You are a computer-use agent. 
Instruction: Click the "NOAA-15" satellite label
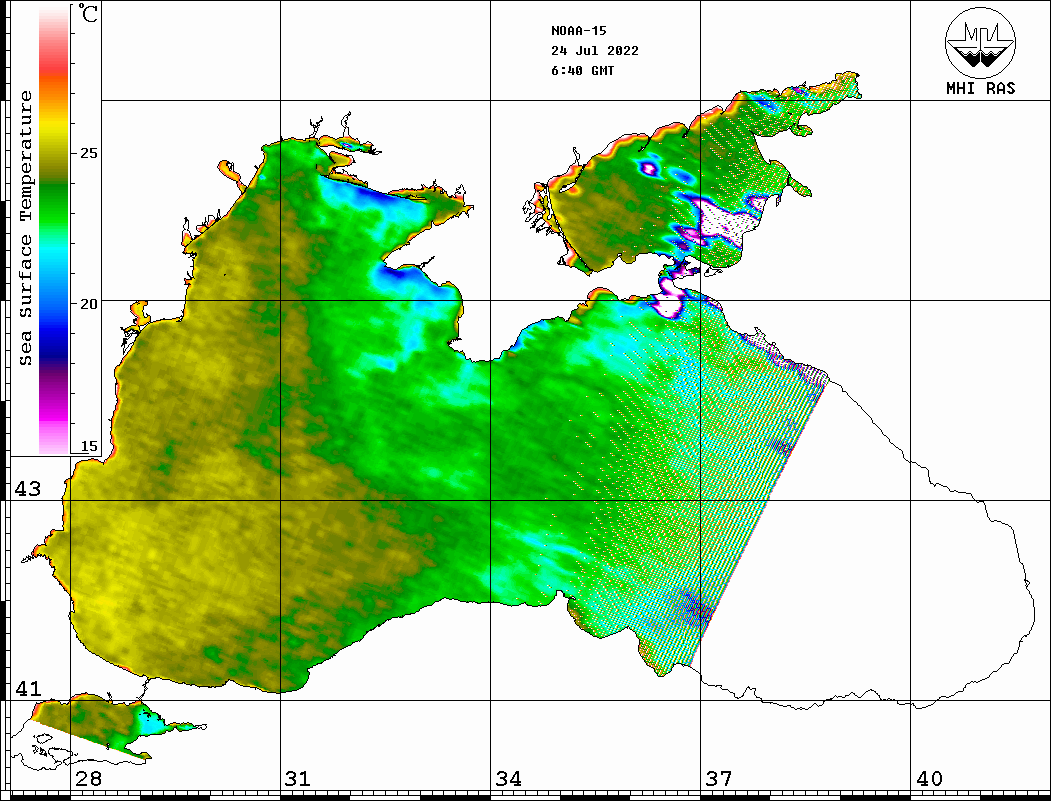point(579,31)
